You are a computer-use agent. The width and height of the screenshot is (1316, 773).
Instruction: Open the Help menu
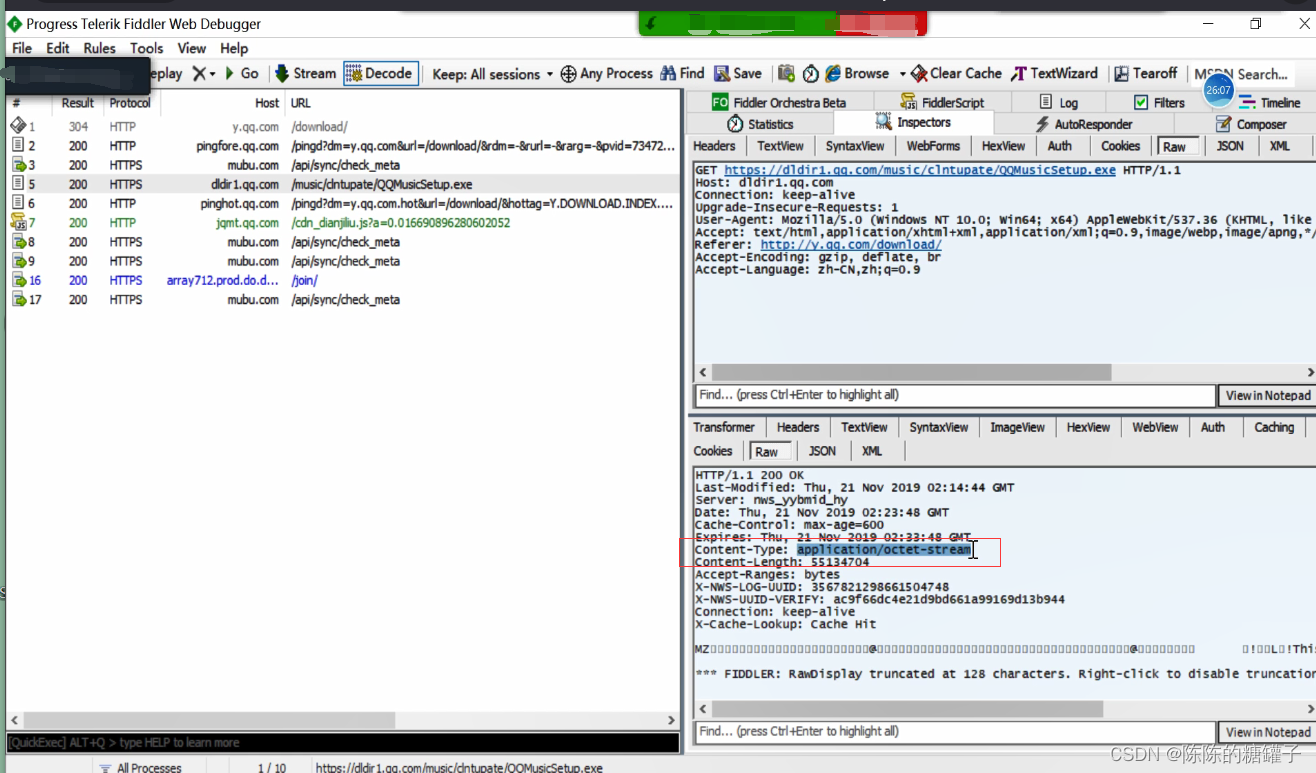click(234, 48)
